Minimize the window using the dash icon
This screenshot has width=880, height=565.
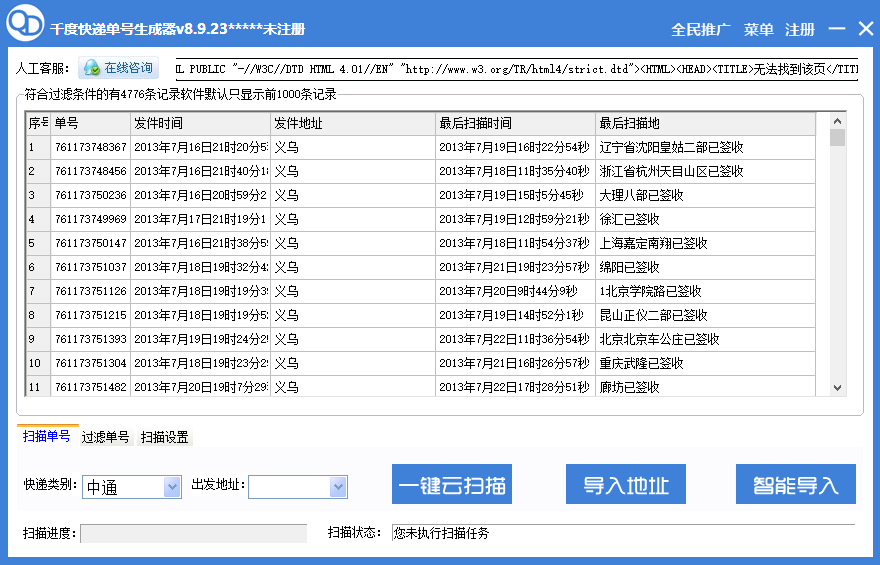click(x=838, y=30)
